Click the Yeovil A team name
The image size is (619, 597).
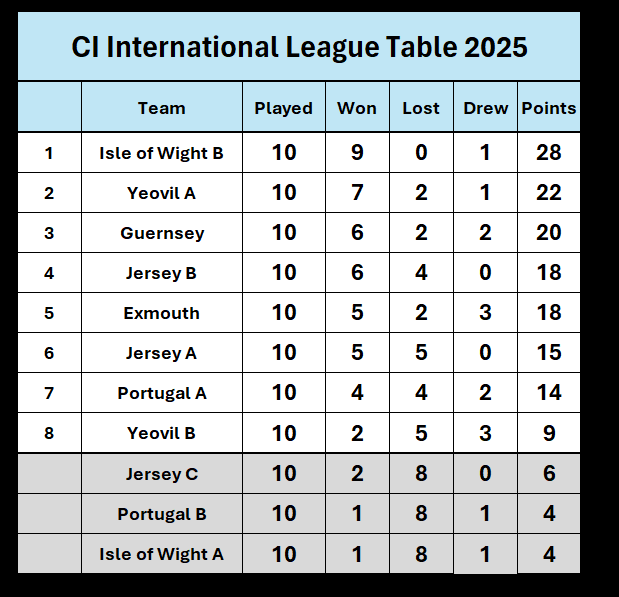[161, 193]
